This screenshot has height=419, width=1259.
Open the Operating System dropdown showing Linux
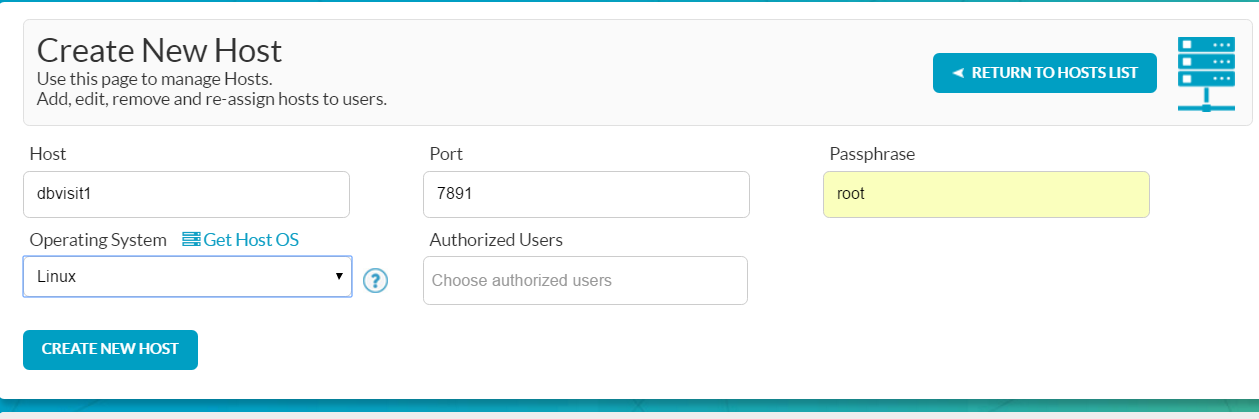[187, 276]
